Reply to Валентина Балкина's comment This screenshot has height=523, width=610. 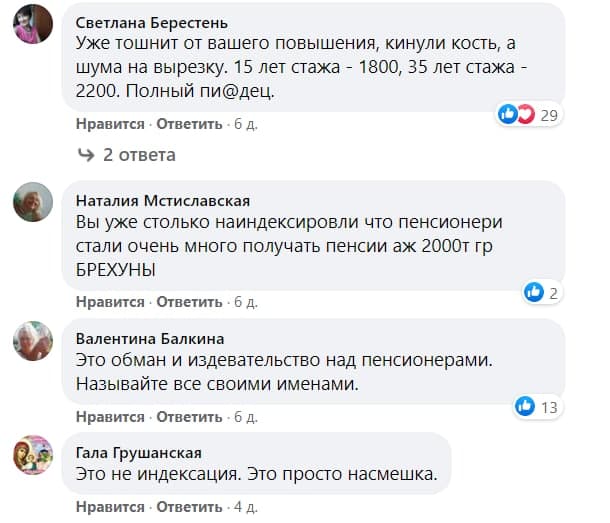pyautogui.click(x=189, y=415)
